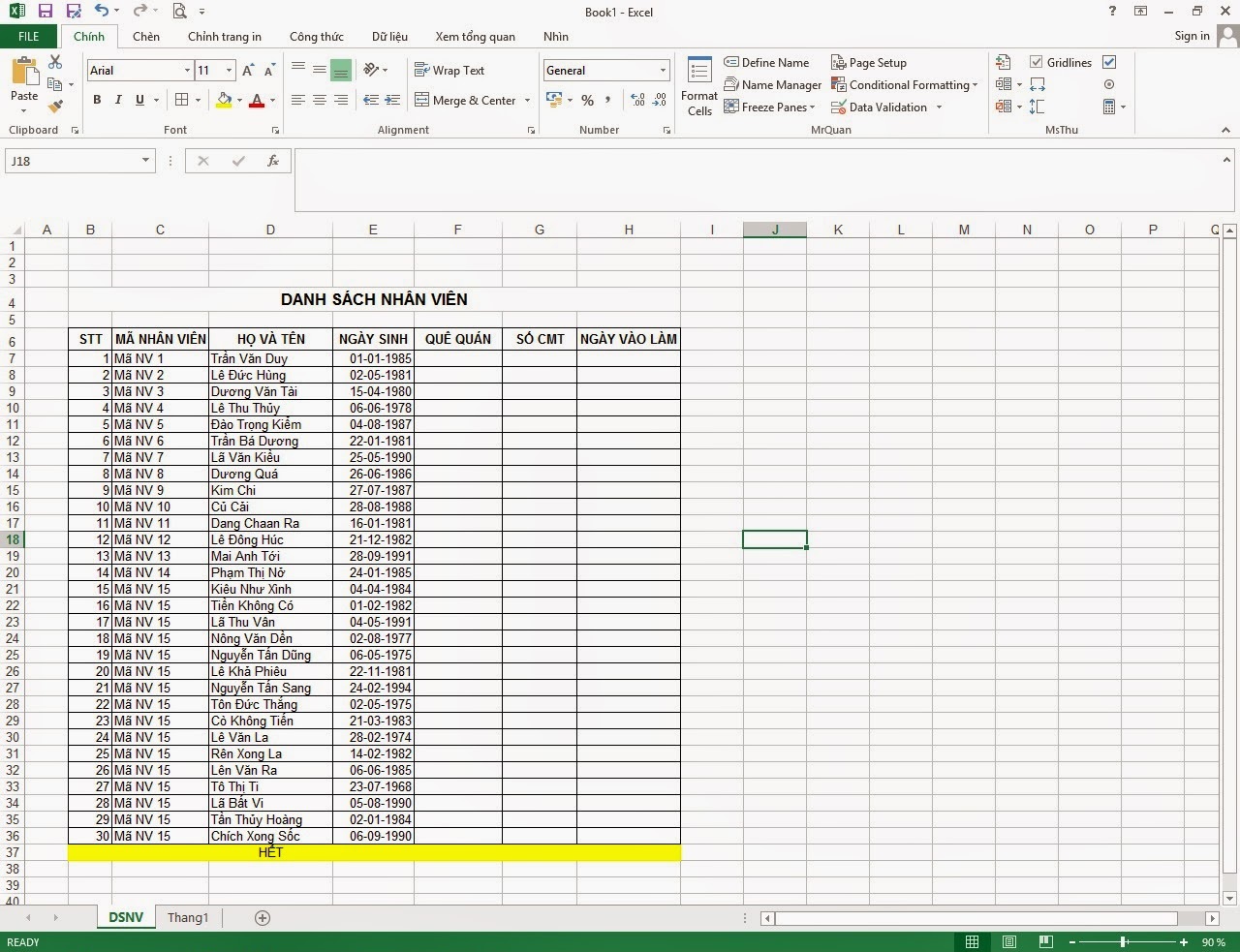The width and height of the screenshot is (1240, 952).
Task: Switch to the Chèn ribbon tab
Action: pyautogui.click(x=146, y=36)
